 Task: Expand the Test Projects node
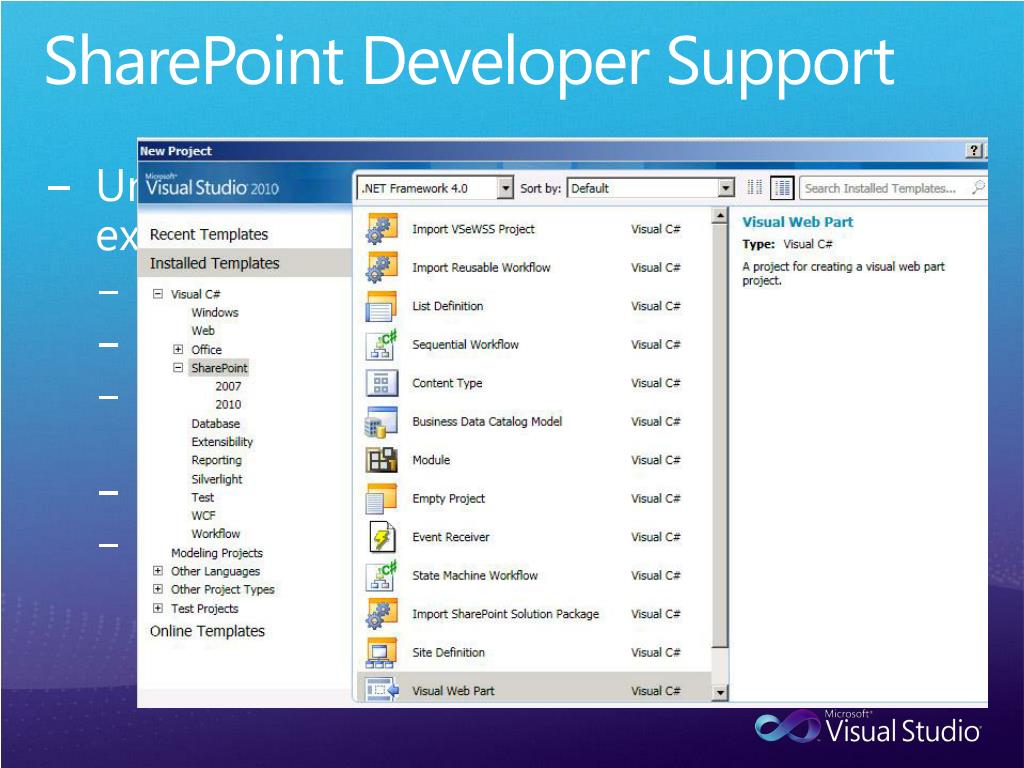pyautogui.click(x=157, y=608)
